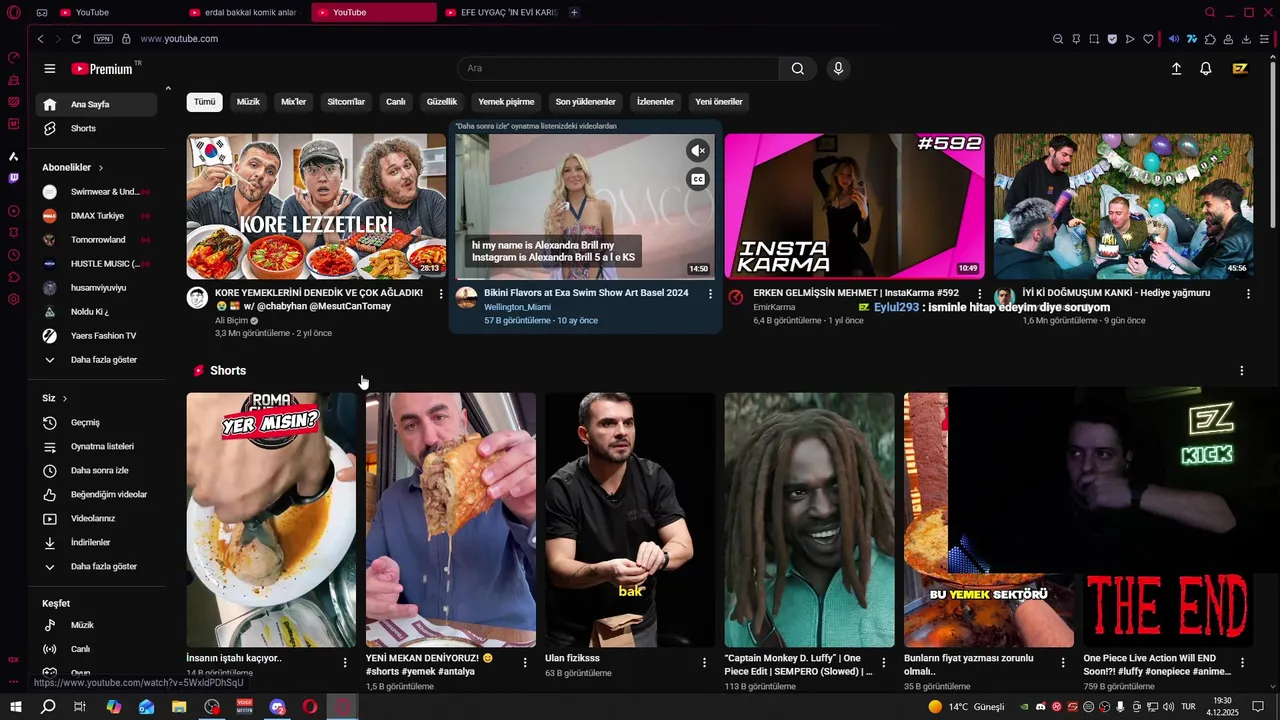The width and height of the screenshot is (1280, 720).
Task: Open the DMAX Türkiye subscription
Action: coord(96,216)
